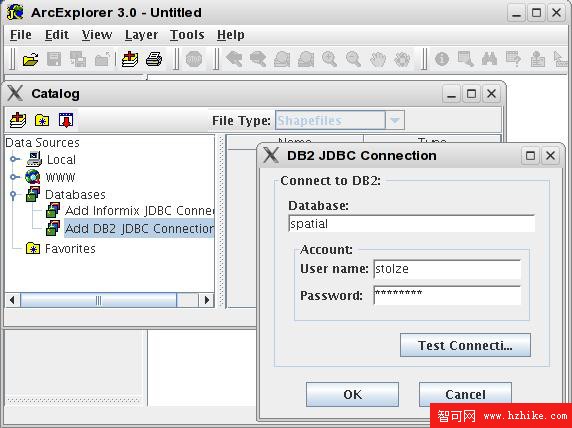Image resolution: width=572 pixels, height=428 pixels.
Task: Open the View menu
Action: (97, 35)
